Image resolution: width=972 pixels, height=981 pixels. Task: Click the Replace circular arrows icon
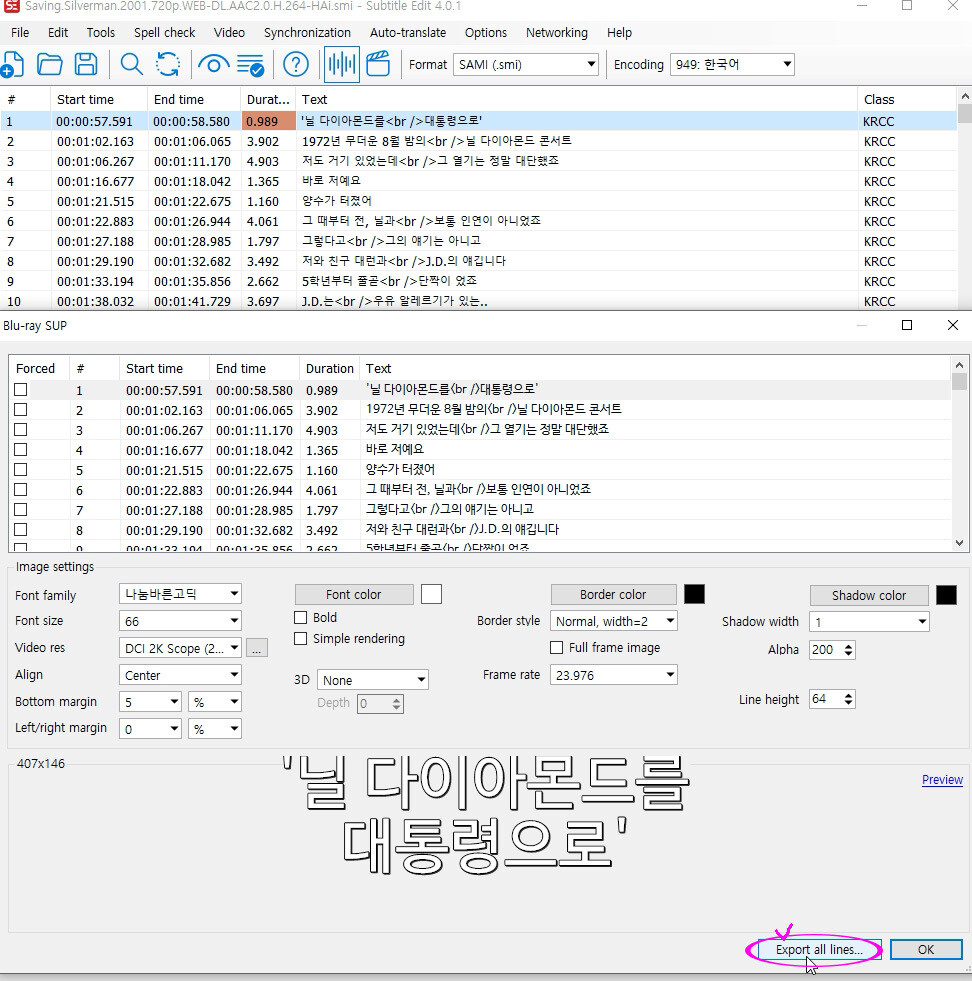click(x=168, y=65)
